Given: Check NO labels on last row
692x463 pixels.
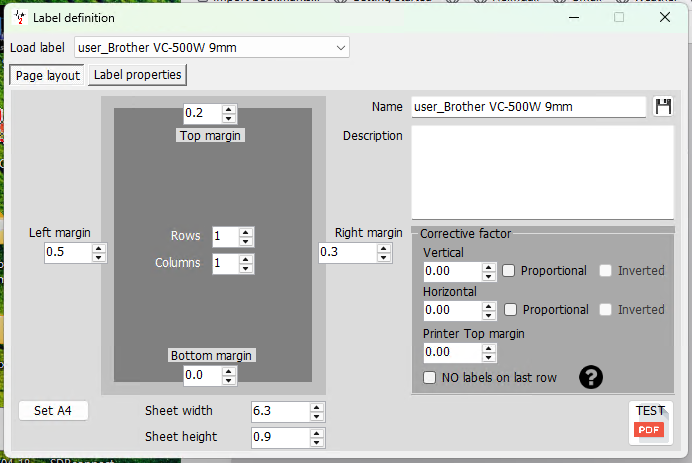Looking at the screenshot, I should coord(429,377).
